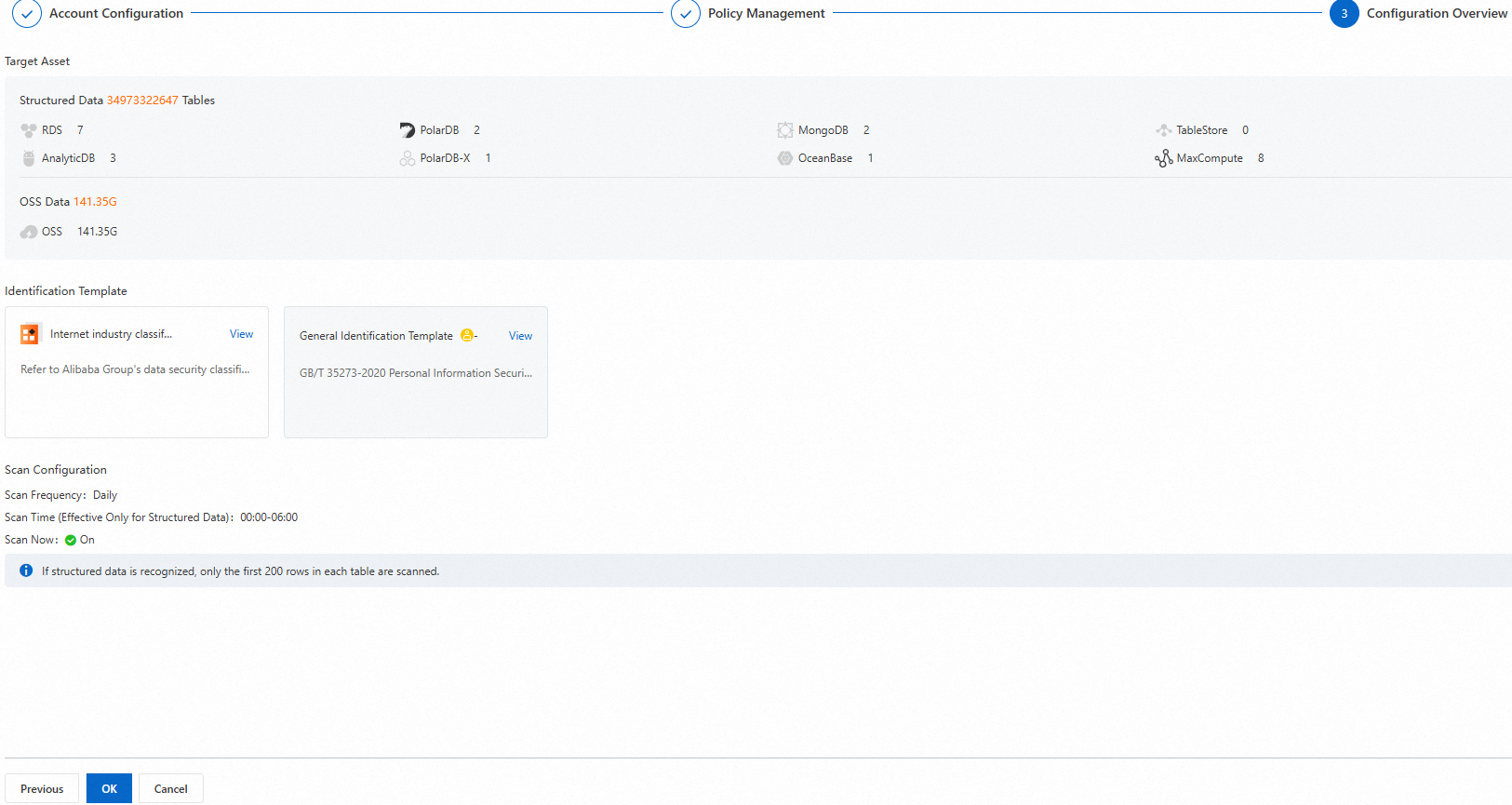Click the OceanBase label text
This screenshot has width=1512, height=805.
click(825, 158)
